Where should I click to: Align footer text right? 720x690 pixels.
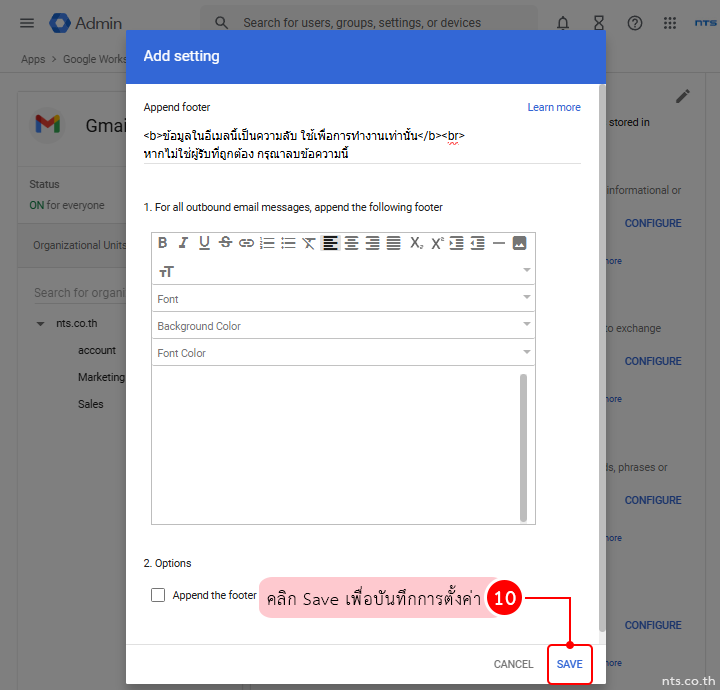tap(372, 243)
